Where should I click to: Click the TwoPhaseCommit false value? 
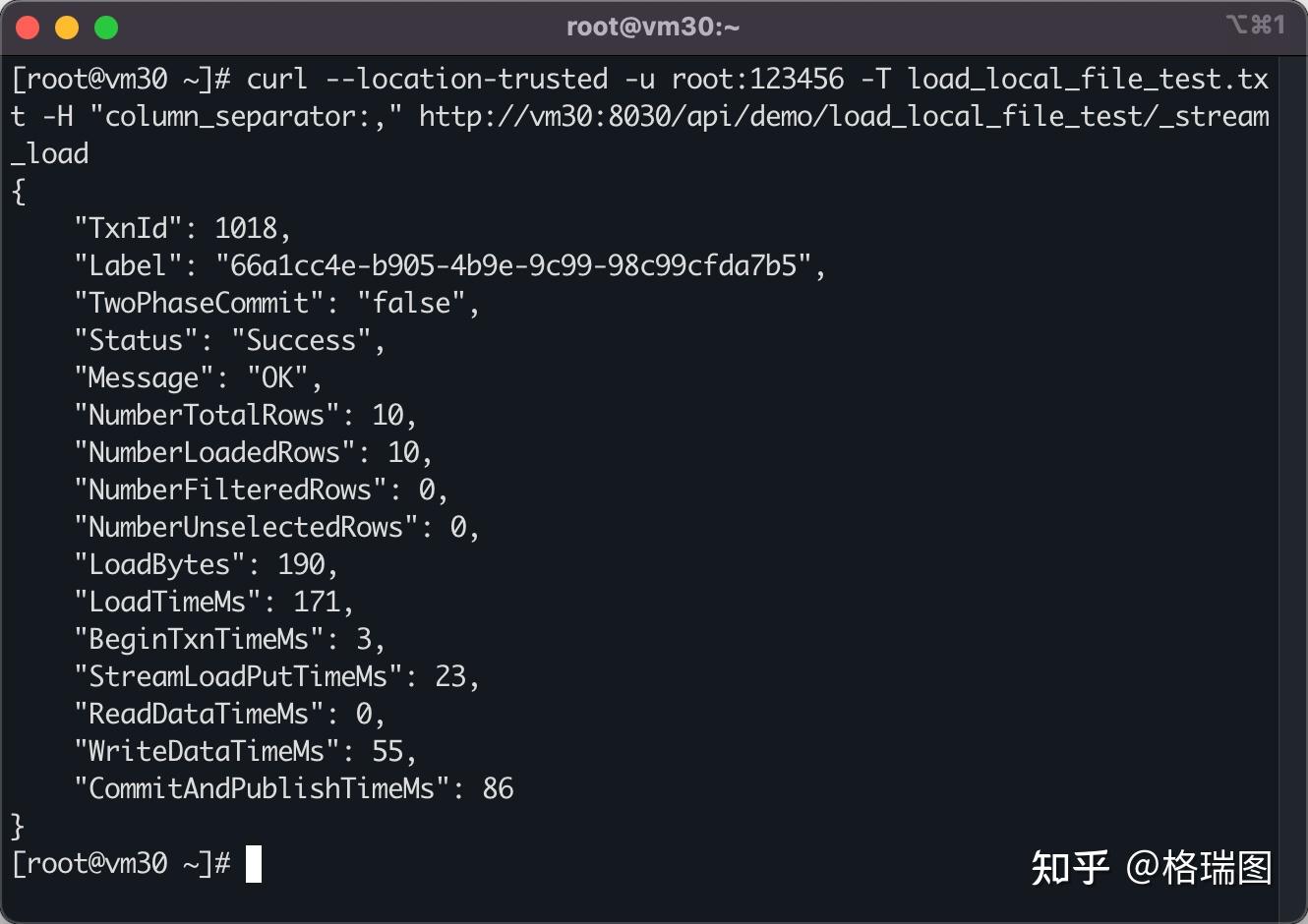(x=411, y=303)
